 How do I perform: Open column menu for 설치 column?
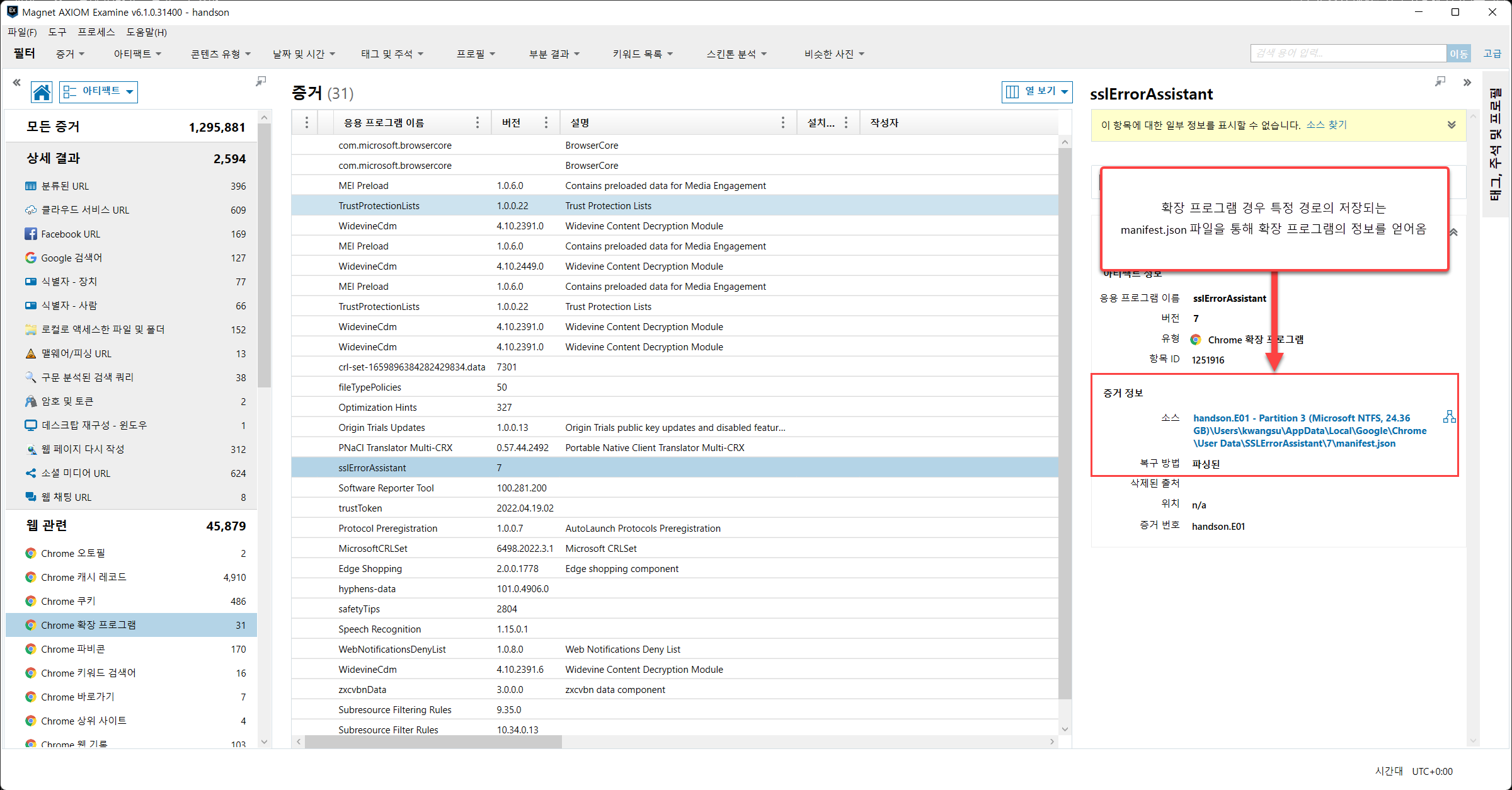click(x=846, y=122)
